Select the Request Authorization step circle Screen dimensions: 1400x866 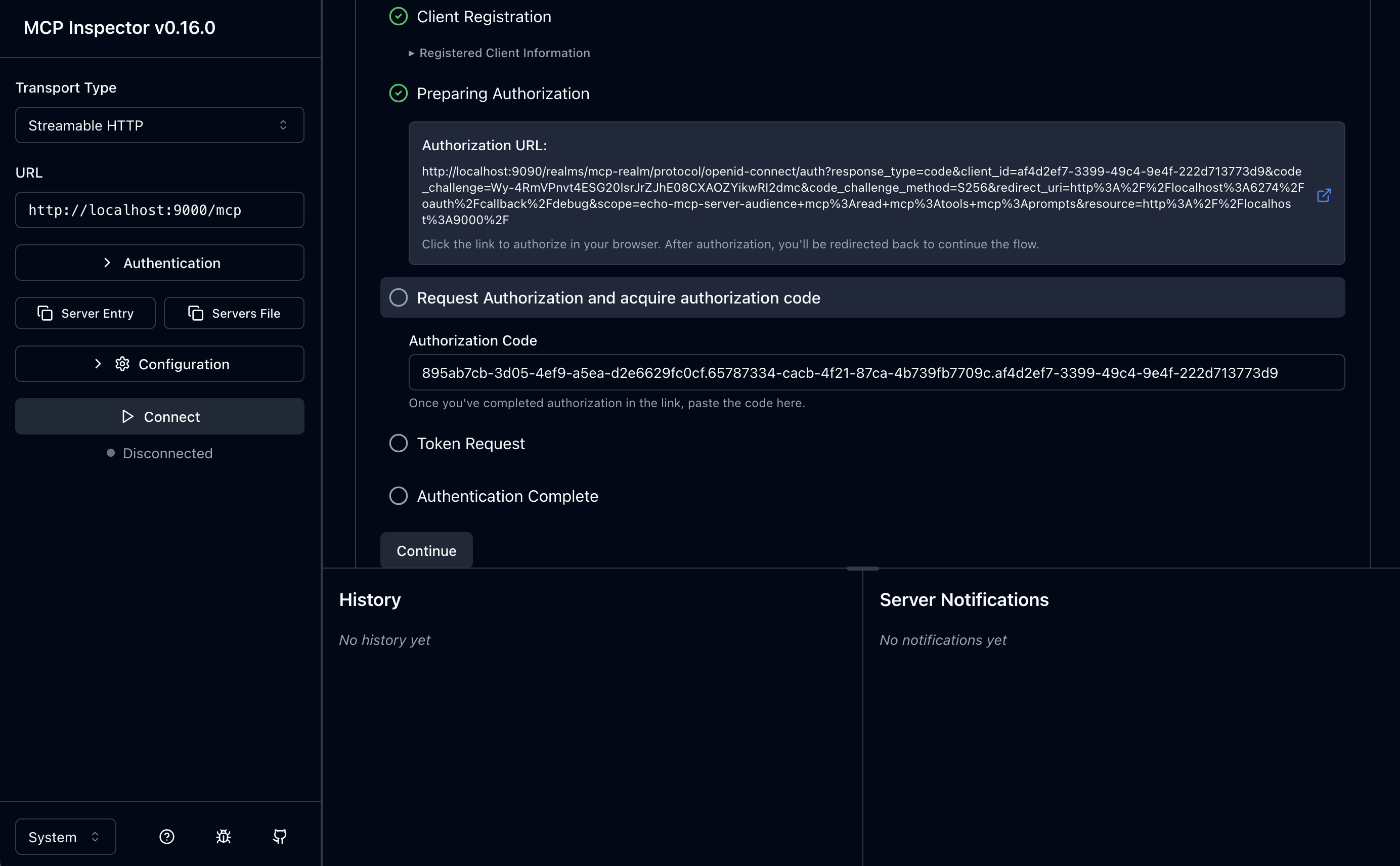pyautogui.click(x=398, y=297)
